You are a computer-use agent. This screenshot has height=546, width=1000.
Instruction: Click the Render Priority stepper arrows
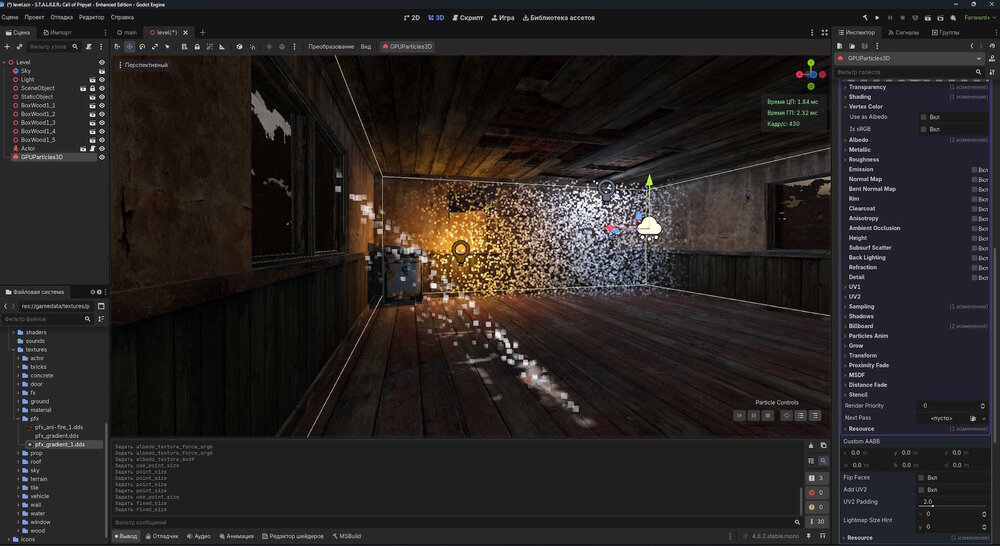[982, 406]
